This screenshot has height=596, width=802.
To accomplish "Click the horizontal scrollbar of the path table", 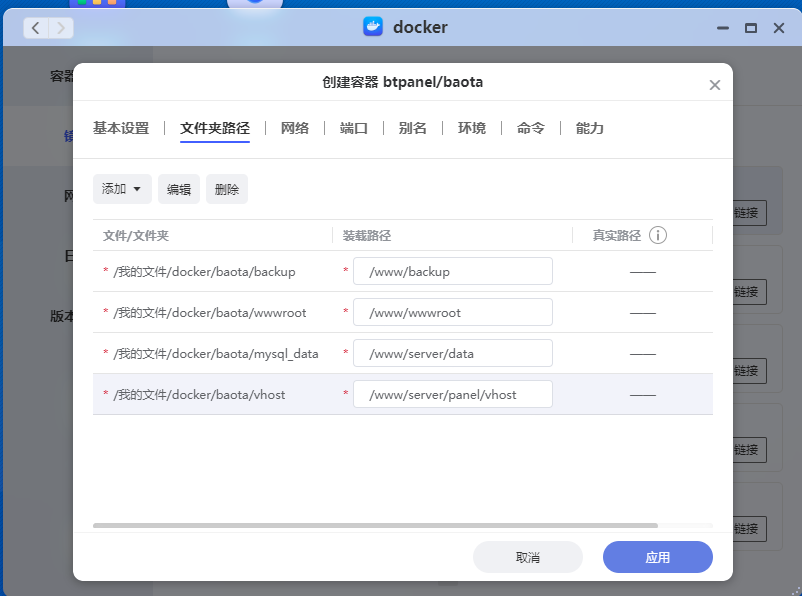I will pyautogui.click(x=375, y=525).
